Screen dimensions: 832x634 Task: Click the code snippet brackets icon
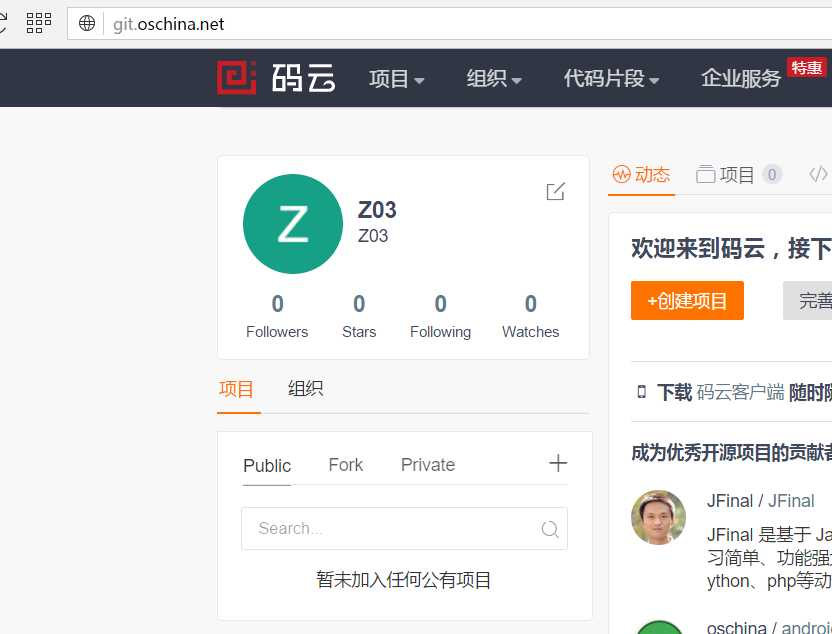[818, 174]
